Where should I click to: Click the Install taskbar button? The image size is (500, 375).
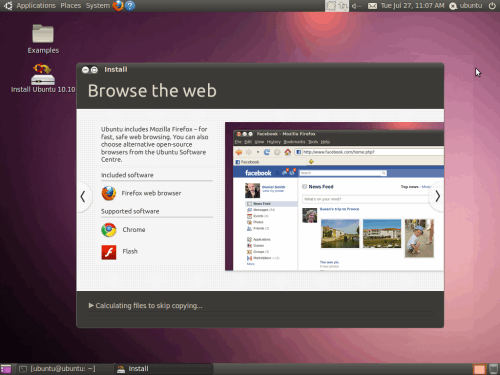click(163, 369)
